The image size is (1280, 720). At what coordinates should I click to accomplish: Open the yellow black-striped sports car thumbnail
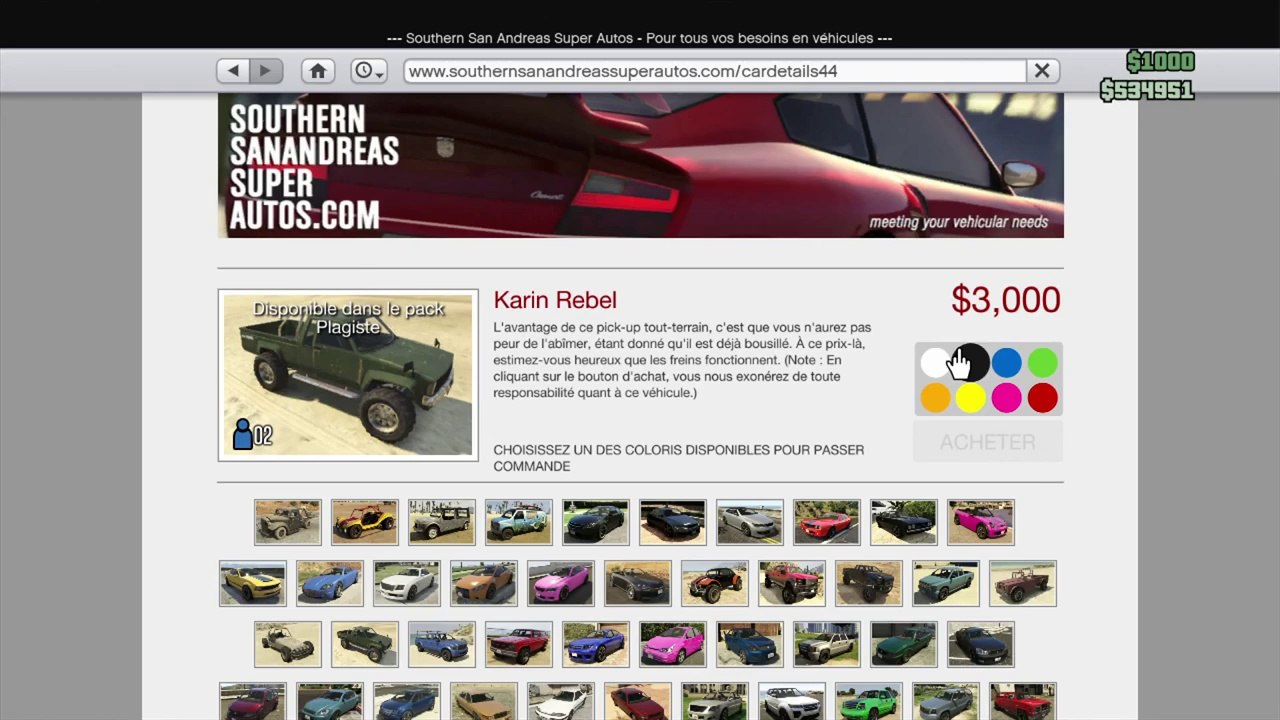253,584
